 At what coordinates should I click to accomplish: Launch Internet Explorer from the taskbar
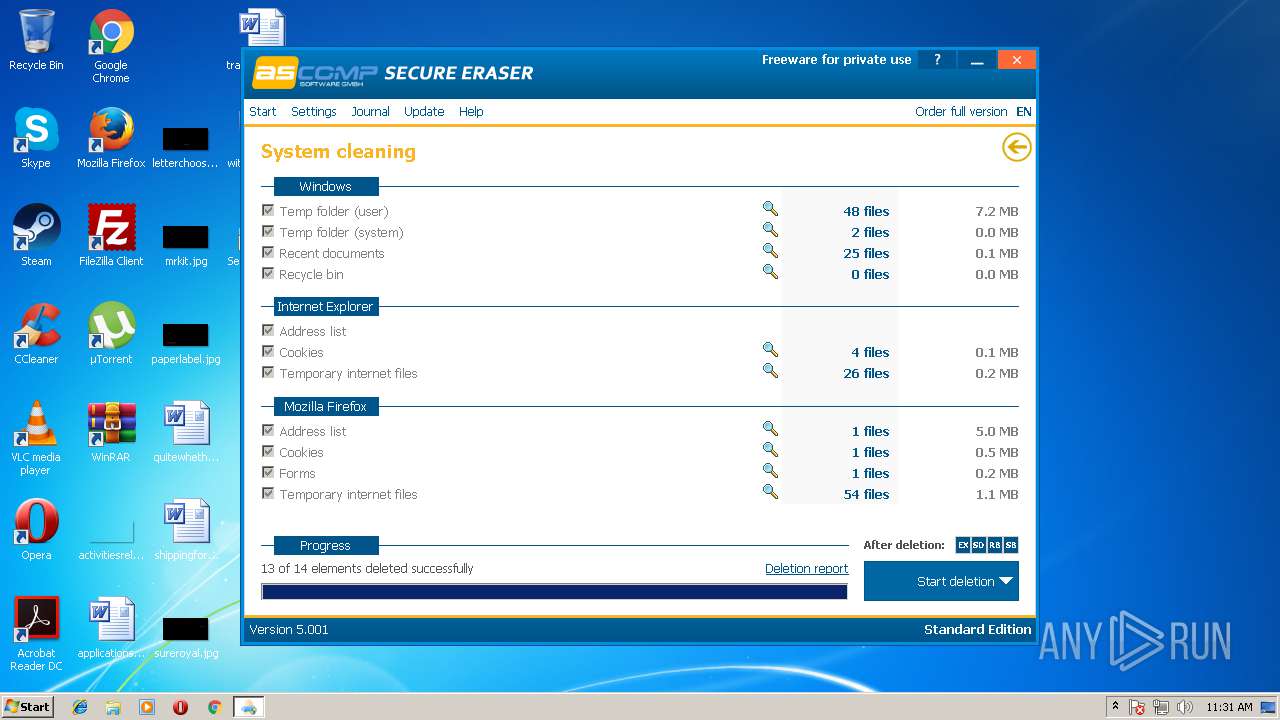pos(80,707)
